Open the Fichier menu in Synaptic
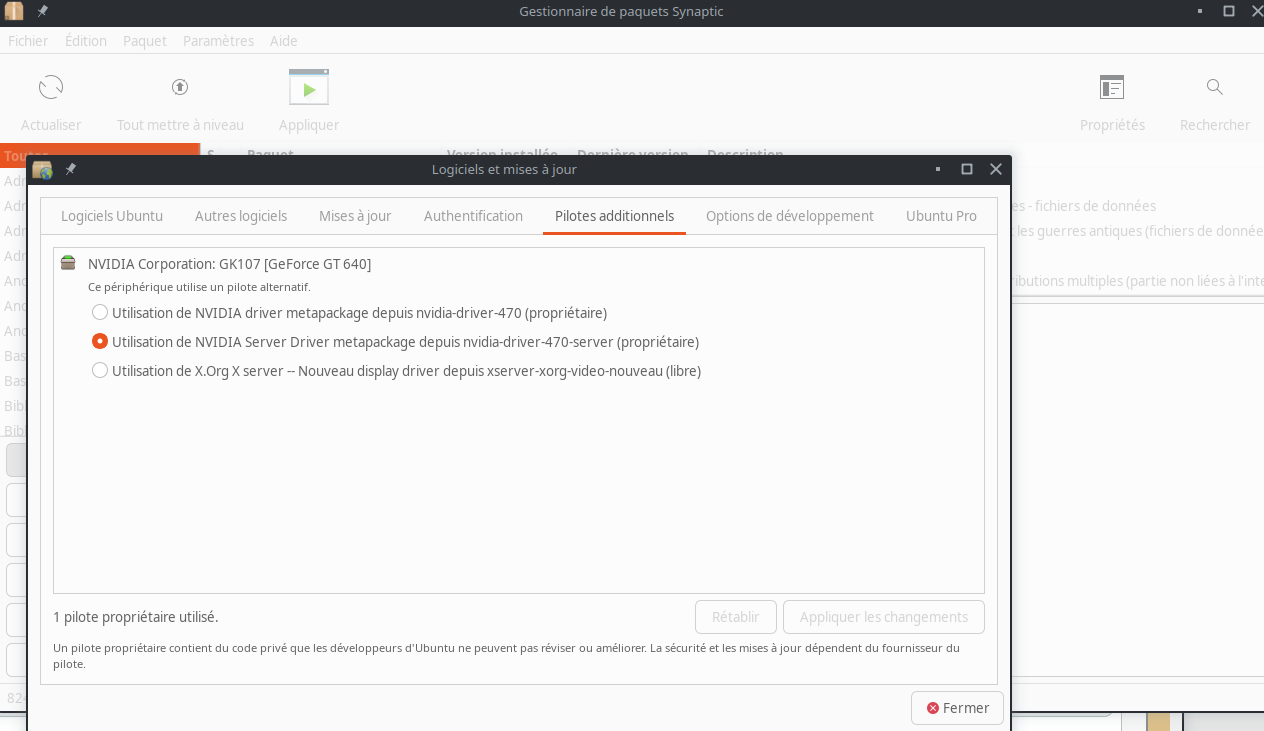The width and height of the screenshot is (1264, 731). 28,41
